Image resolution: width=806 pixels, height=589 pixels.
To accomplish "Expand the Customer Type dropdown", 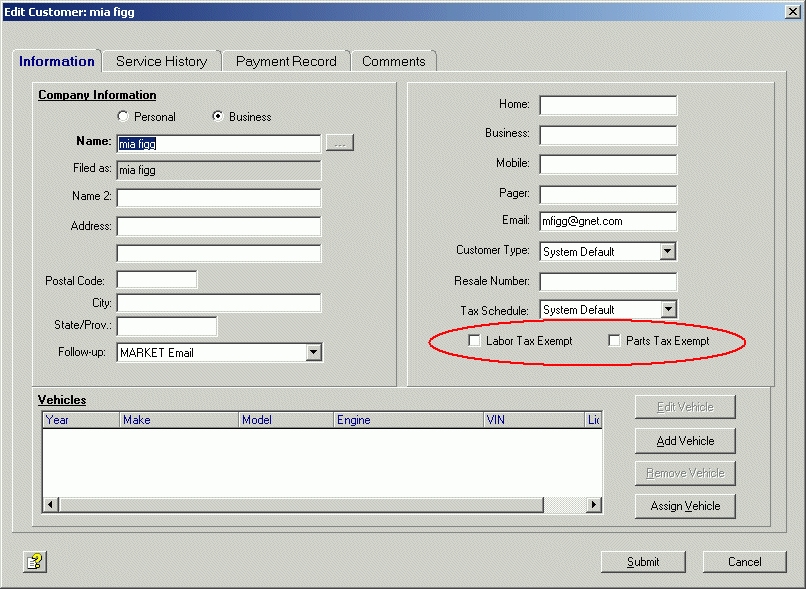I will [x=668, y=252].
